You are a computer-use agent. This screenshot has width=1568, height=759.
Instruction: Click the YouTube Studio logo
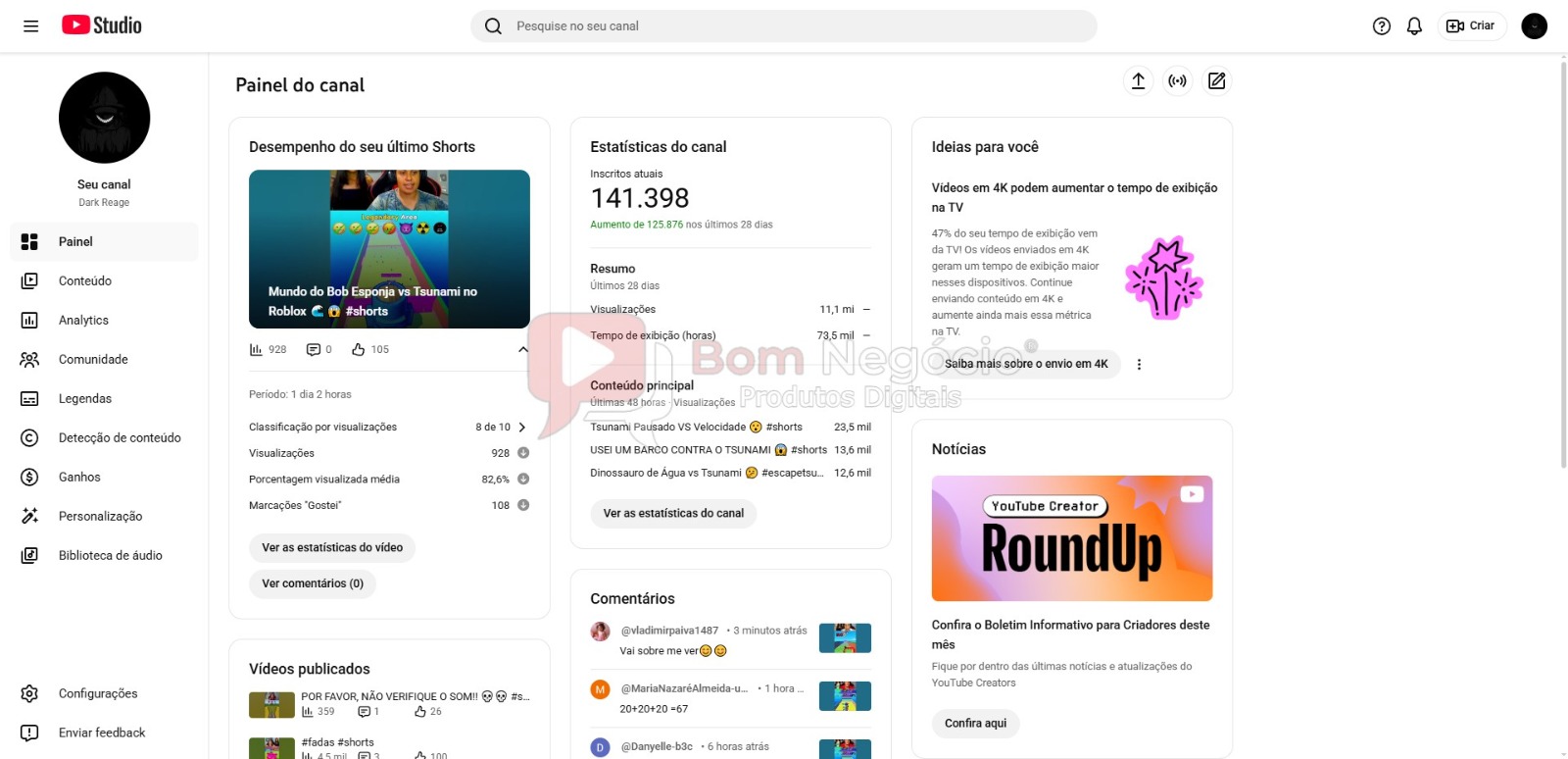102,25
